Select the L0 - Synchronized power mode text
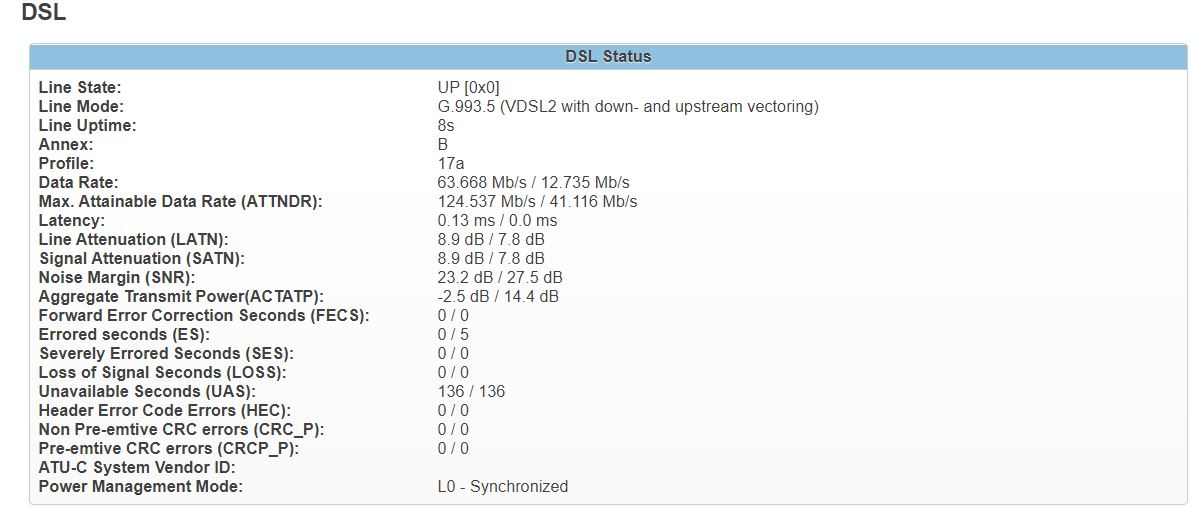This screenshot has height=526, width=1204. coord(503,486)
